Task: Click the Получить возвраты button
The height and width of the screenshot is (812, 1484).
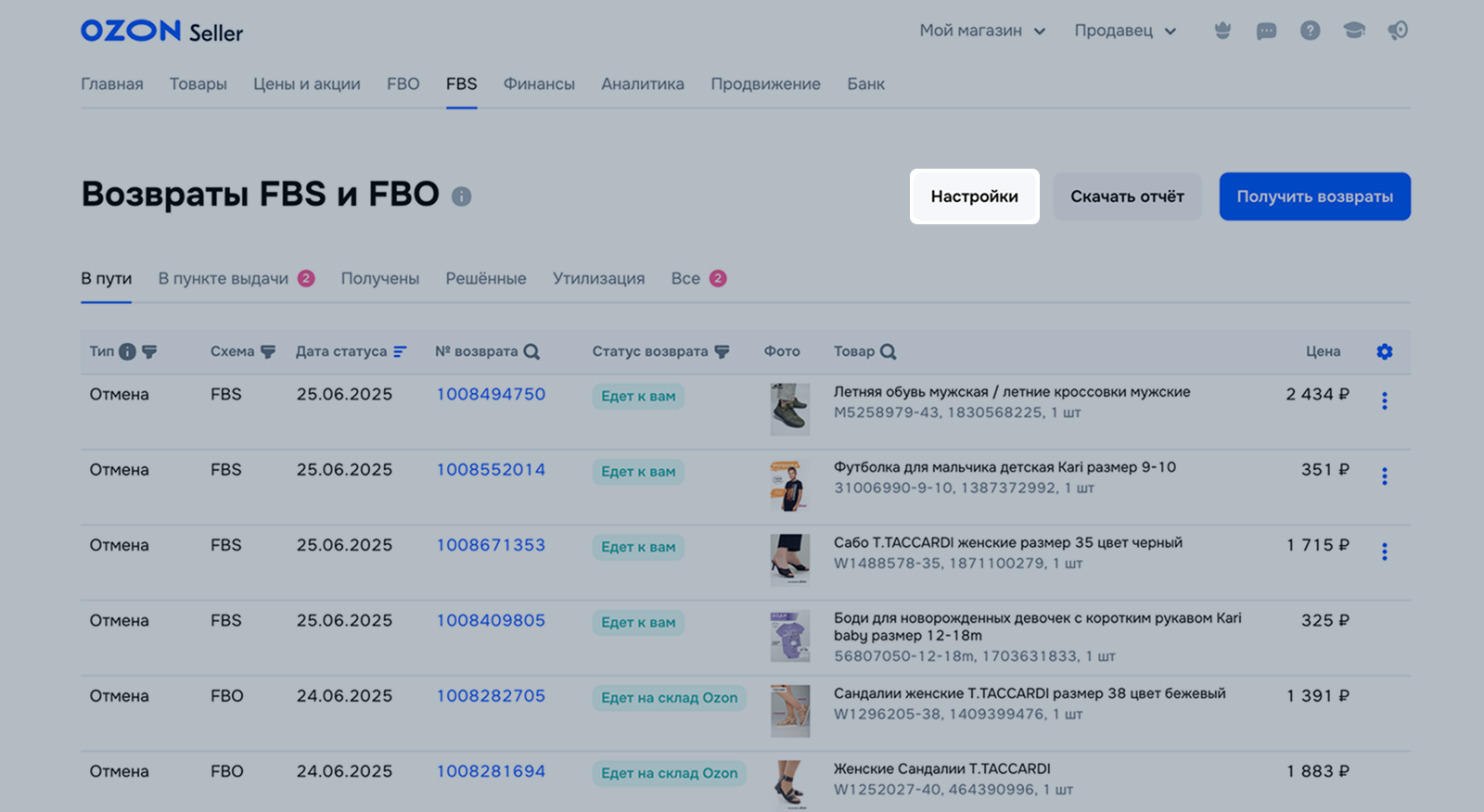Action: (1314, 197)
